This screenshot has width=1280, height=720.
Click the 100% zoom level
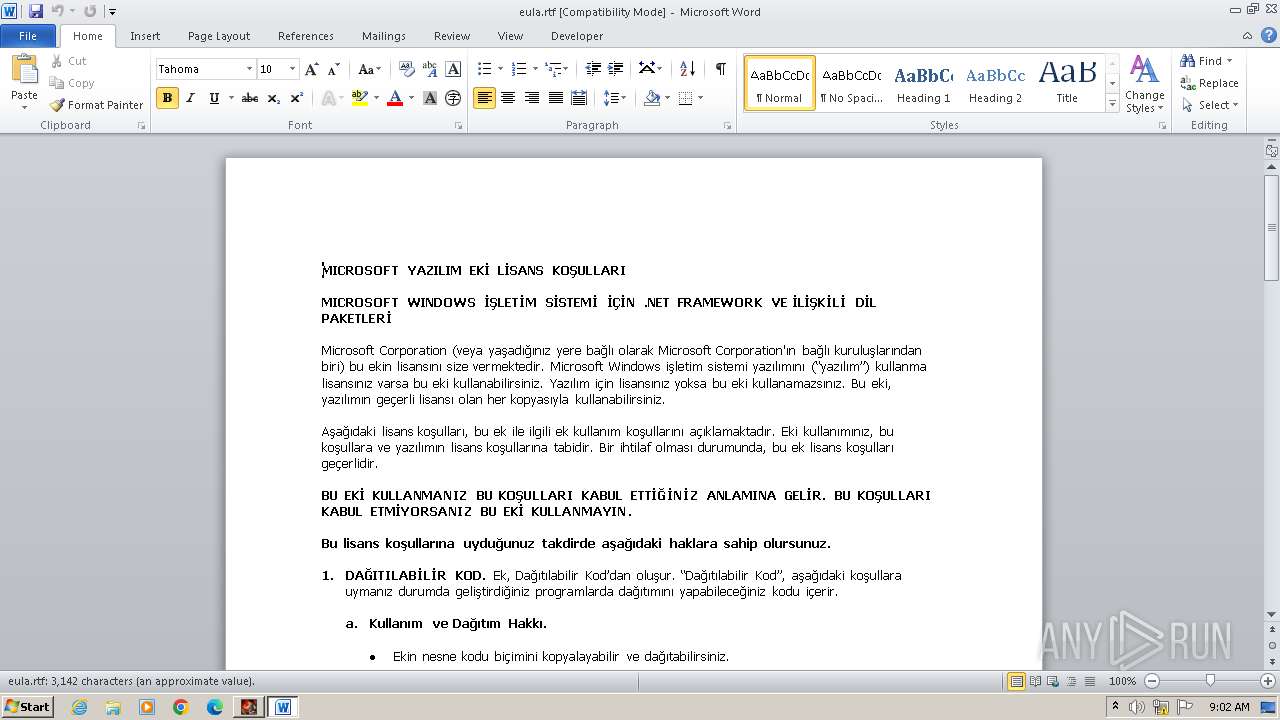1122,681
